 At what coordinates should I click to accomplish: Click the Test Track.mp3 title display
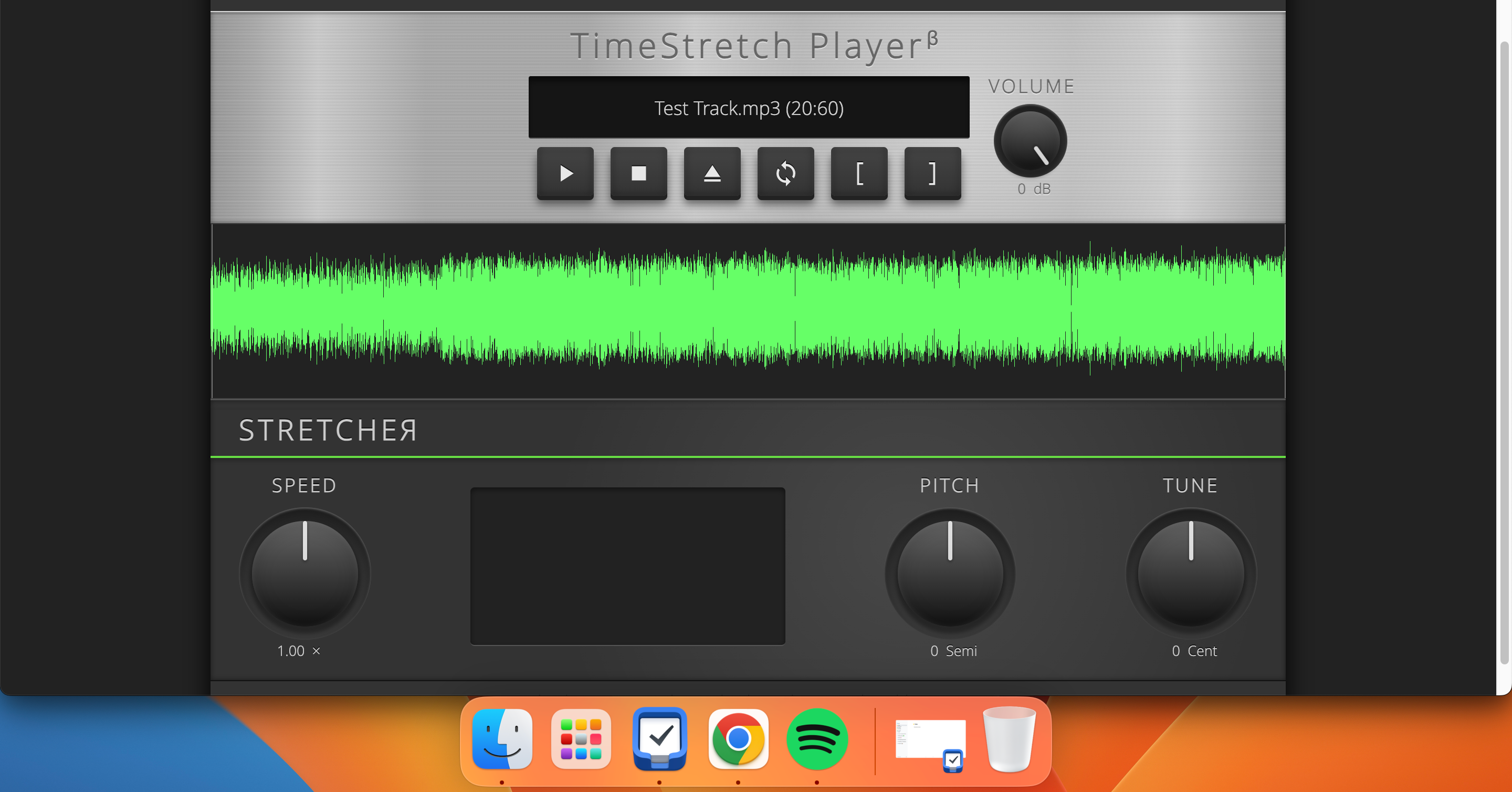748,108
